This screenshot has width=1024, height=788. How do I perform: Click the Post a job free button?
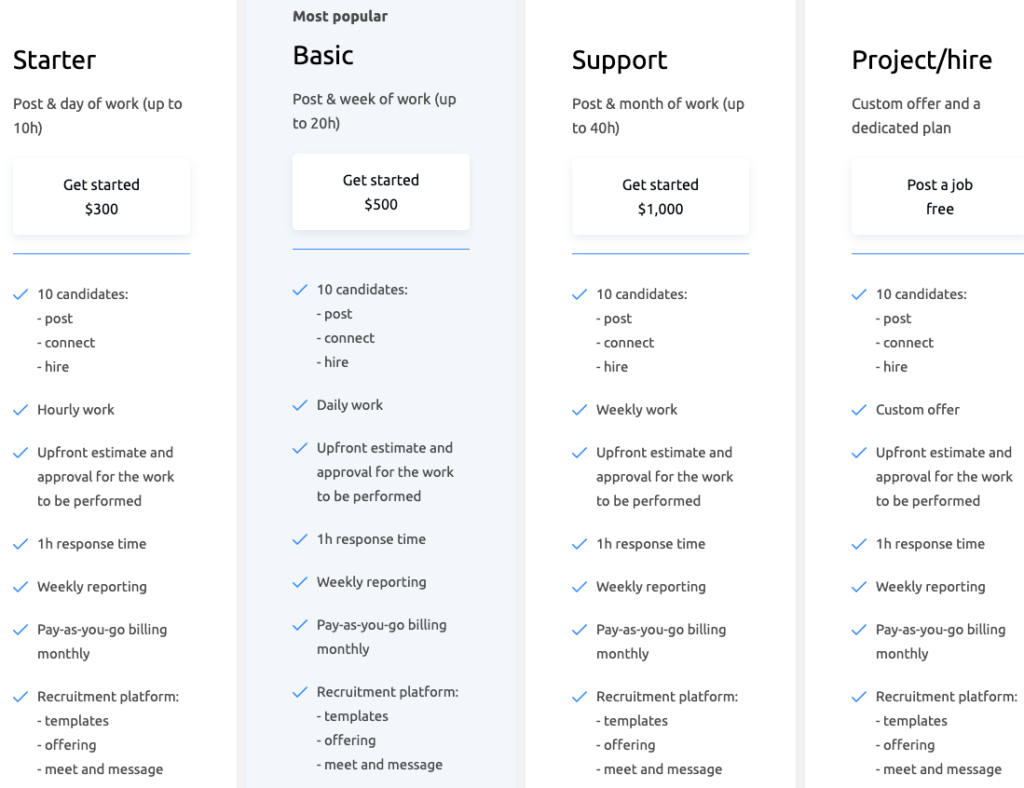[939, 197]
